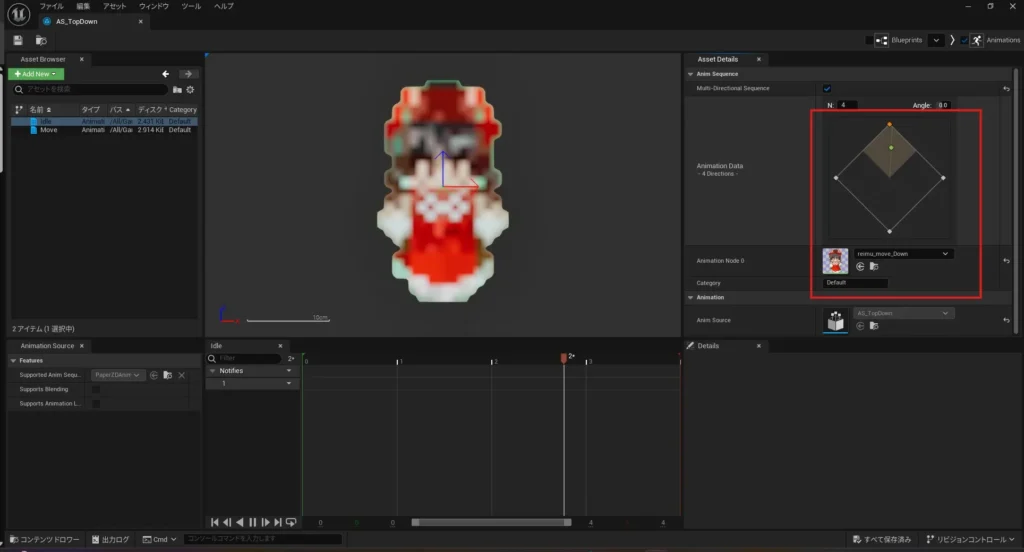Screen dimensions: 1024x552
Task: Switch to Animations mode icon
Action: pyautogui.click(x=976, y=41)
